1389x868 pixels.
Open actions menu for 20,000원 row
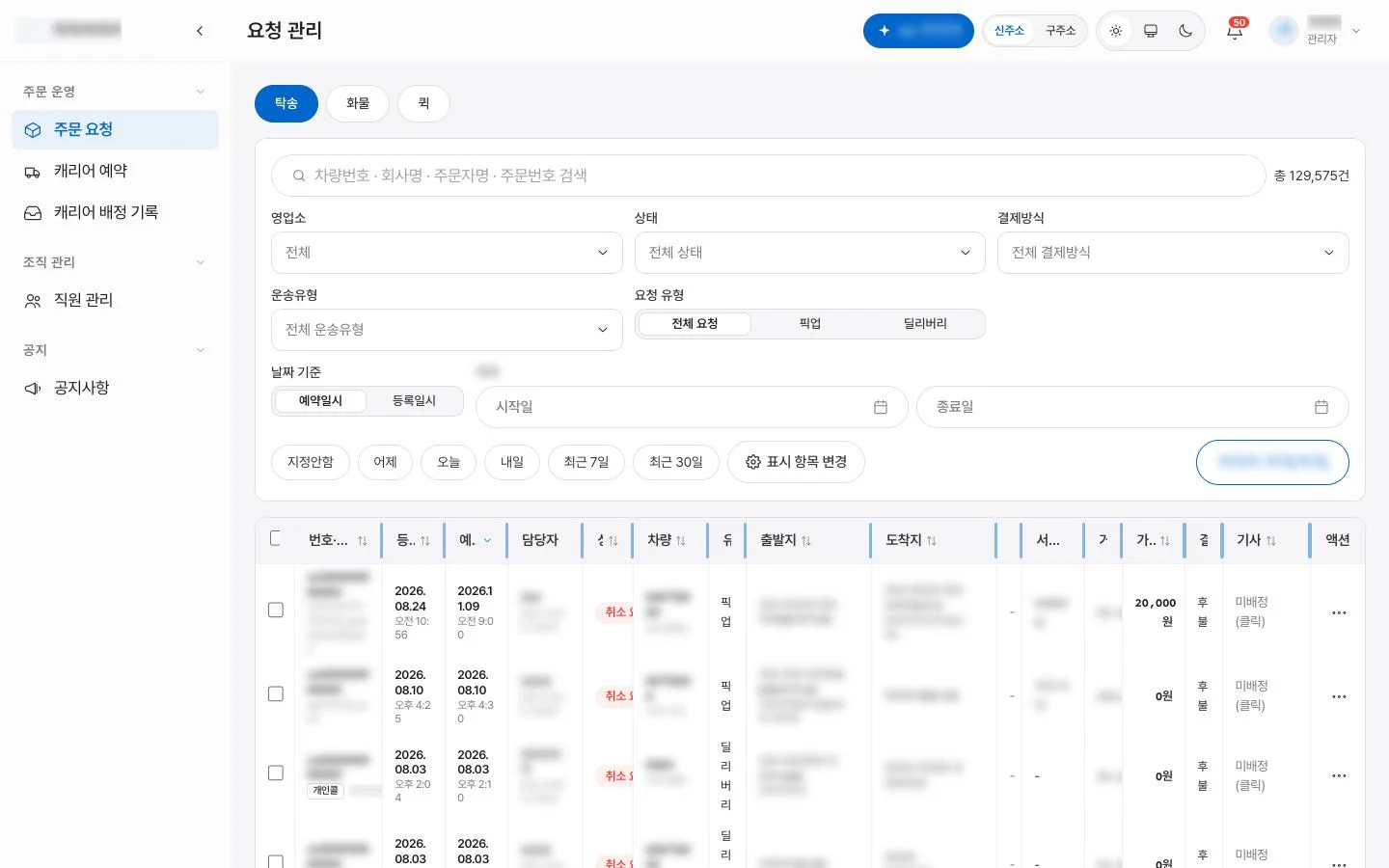click(x=1339, y=612)
